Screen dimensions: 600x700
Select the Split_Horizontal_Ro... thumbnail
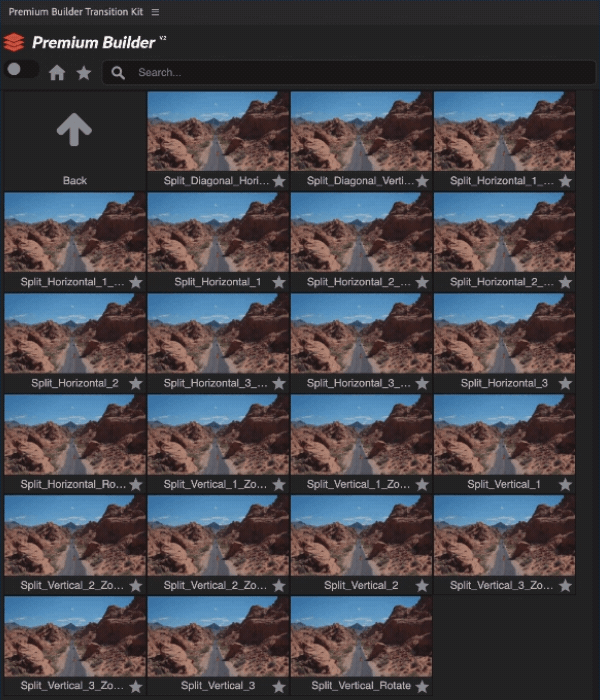(x=75, y=434)
